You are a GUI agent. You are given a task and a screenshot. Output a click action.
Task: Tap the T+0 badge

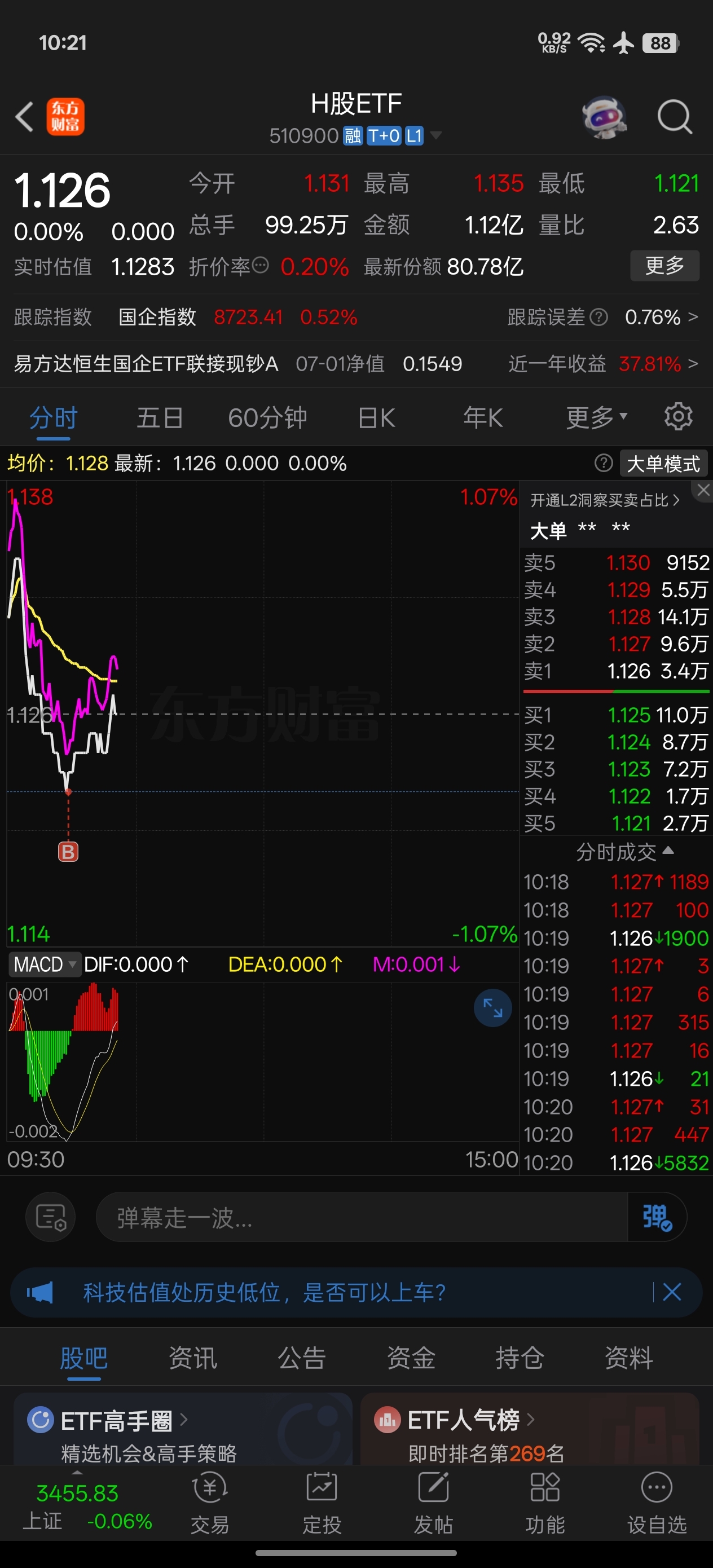click(x=384, y=135)
